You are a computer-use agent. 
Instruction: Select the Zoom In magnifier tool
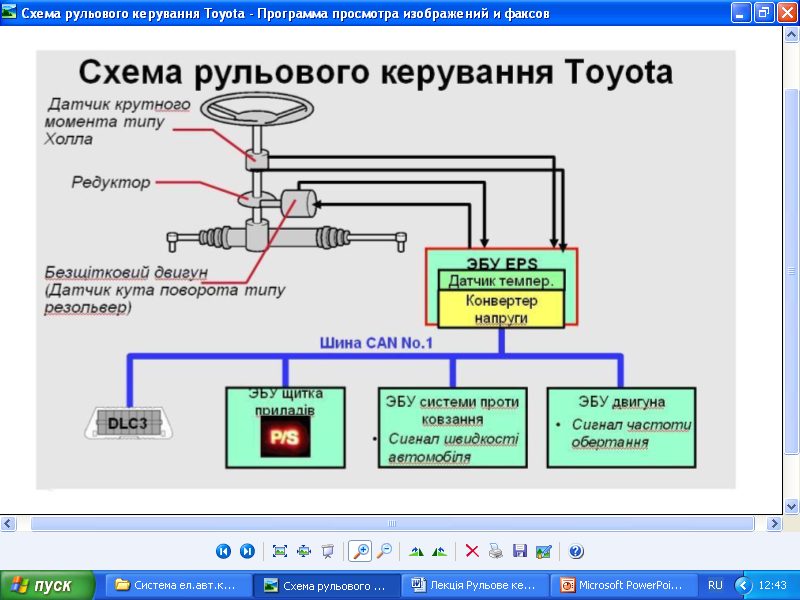pos(360,551)
